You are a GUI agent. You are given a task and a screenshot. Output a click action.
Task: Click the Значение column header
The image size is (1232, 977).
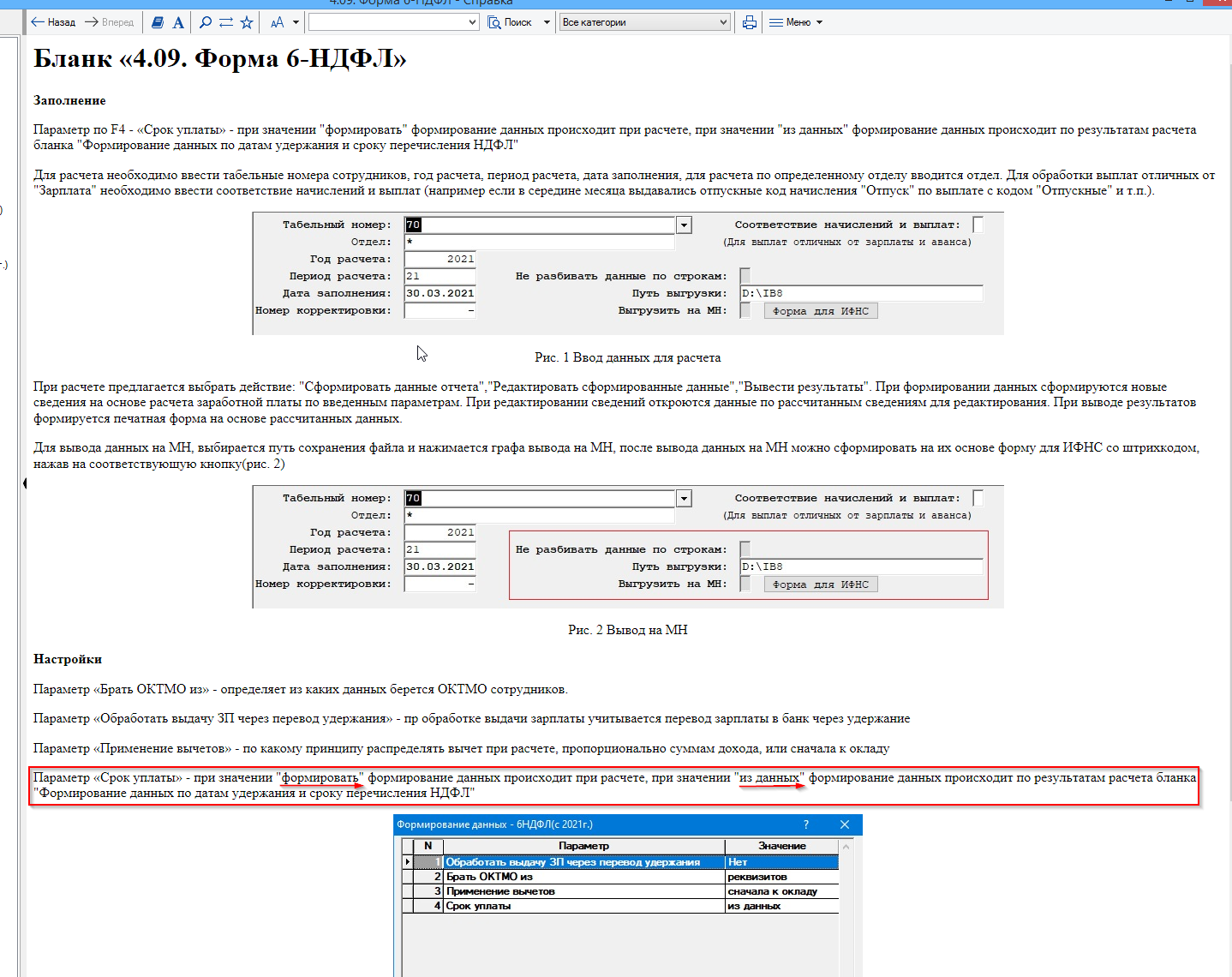pos(781,846)
